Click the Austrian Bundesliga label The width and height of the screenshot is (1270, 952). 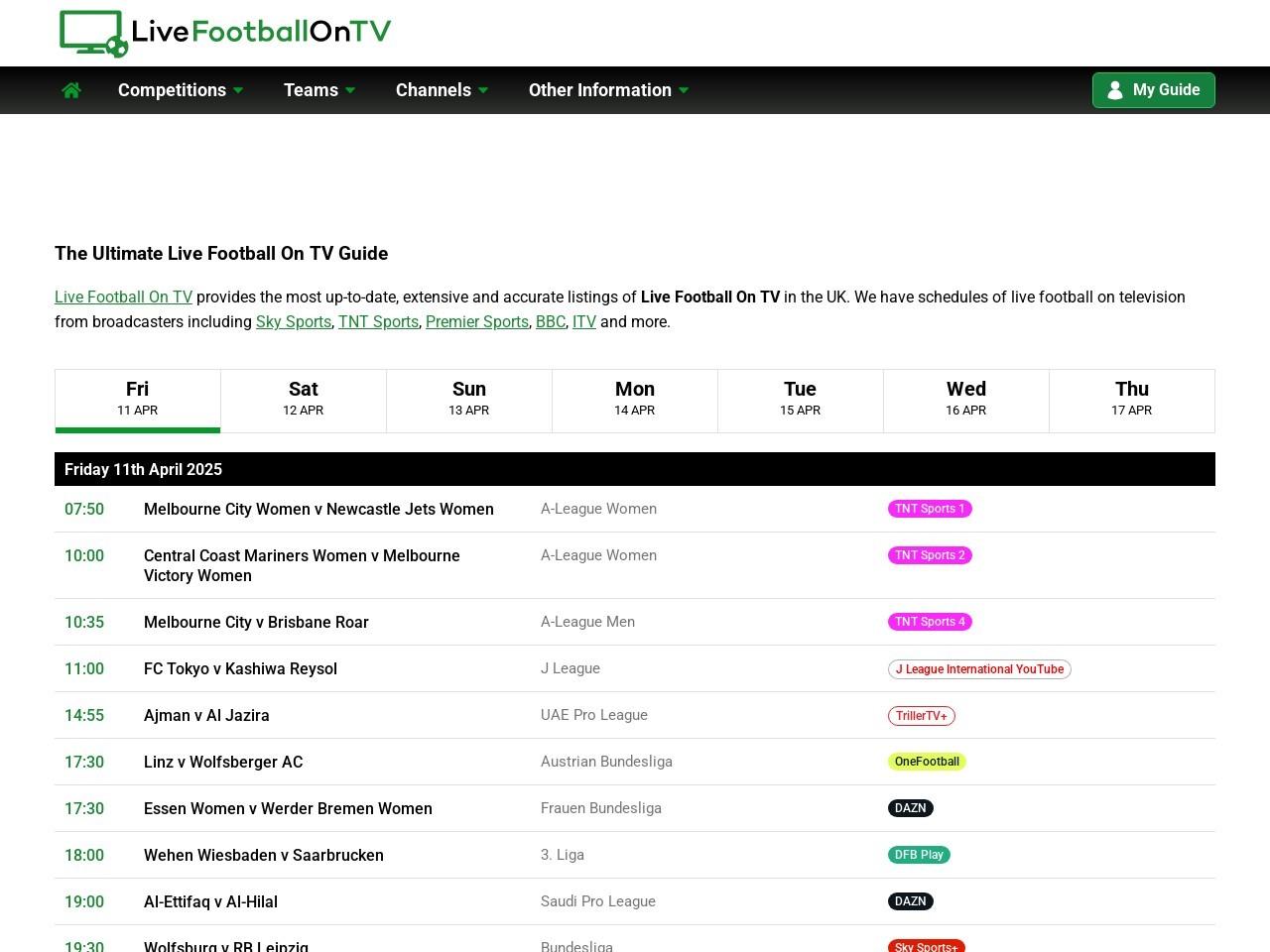(606, 762)
